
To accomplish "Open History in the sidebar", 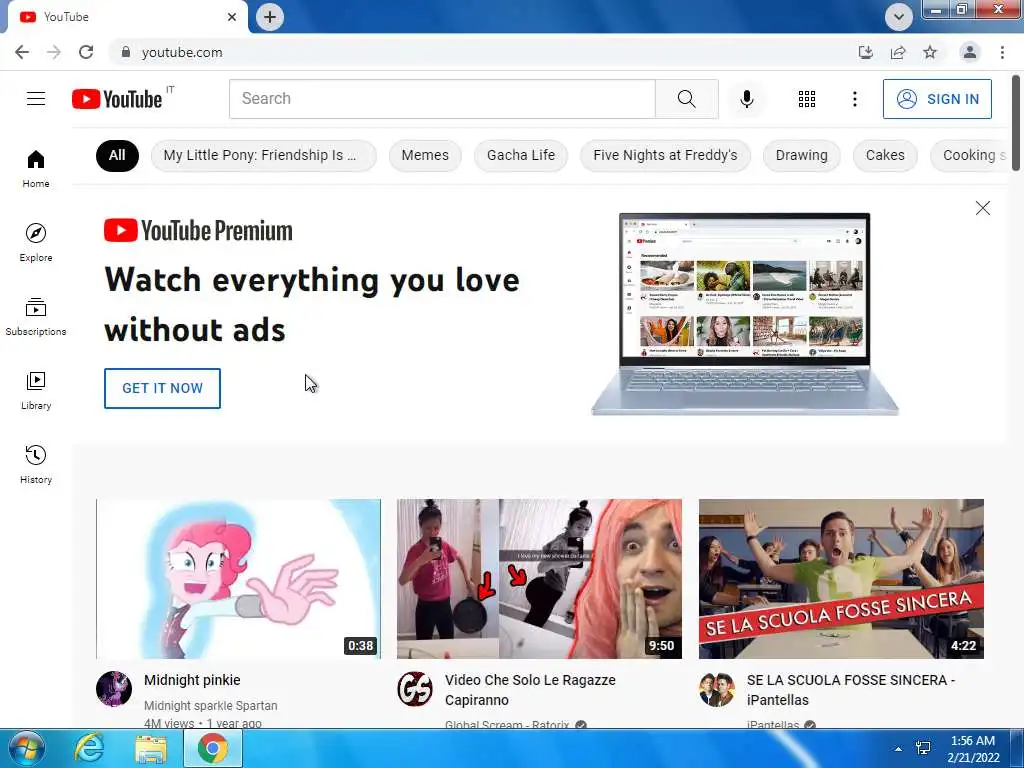I will point(36,464).
